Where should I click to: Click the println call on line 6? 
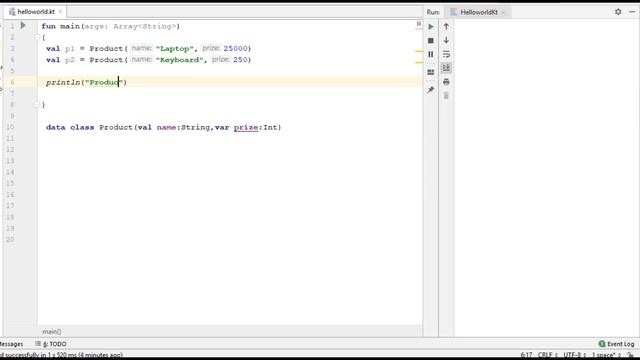pyautogui.click(x=63, y=82)
